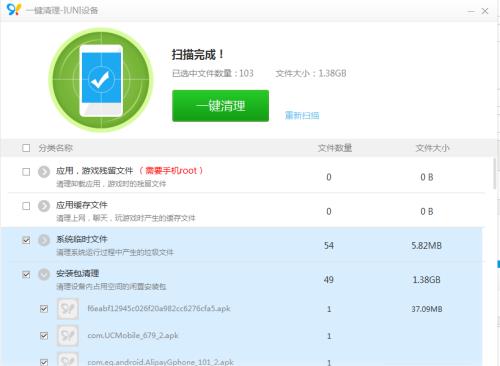Click the 重新扫描 rescan link
This screenshot has width=500, height=366.
coord(302,115)
